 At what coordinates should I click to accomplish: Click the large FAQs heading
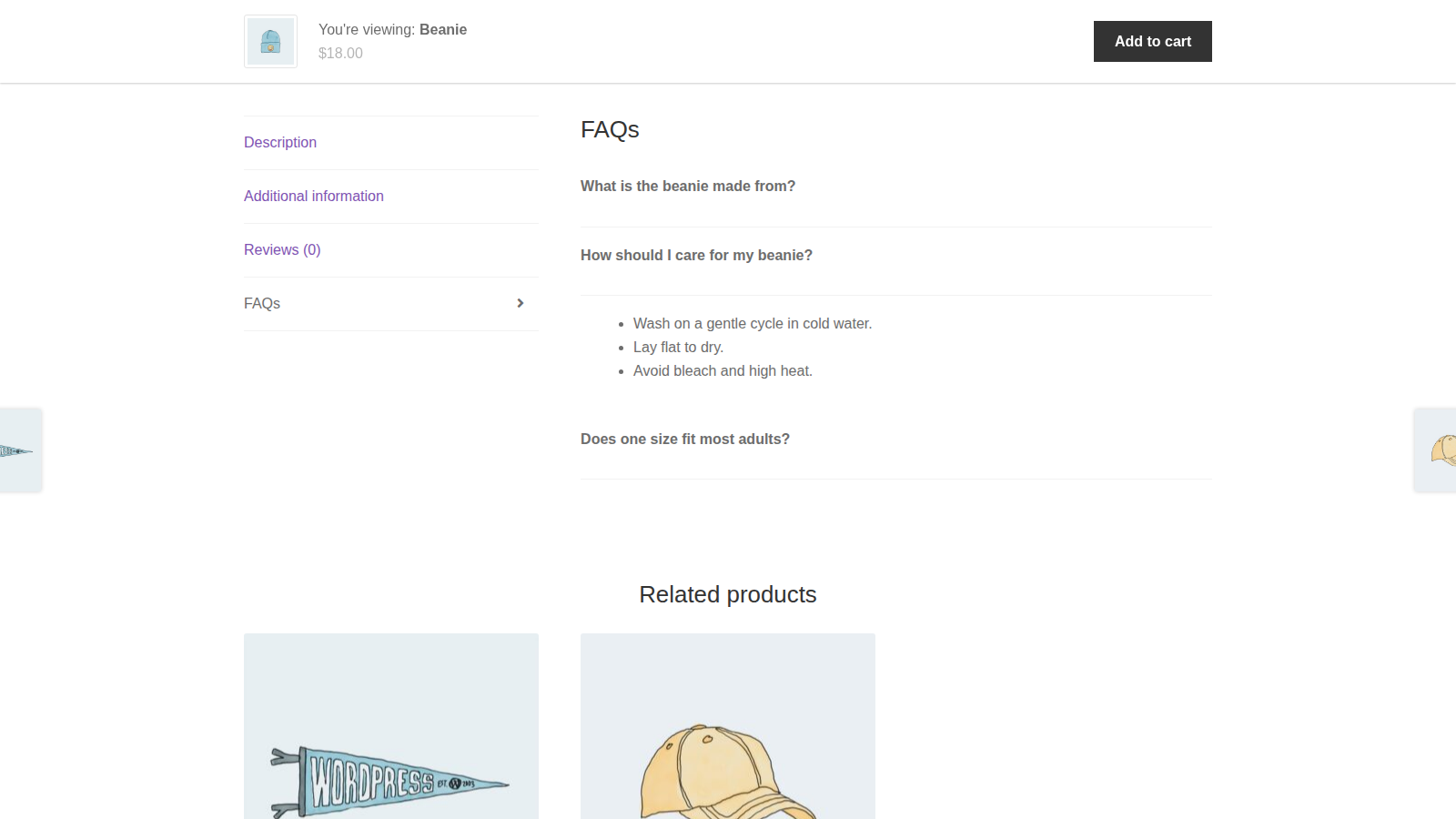click(610, 129)
